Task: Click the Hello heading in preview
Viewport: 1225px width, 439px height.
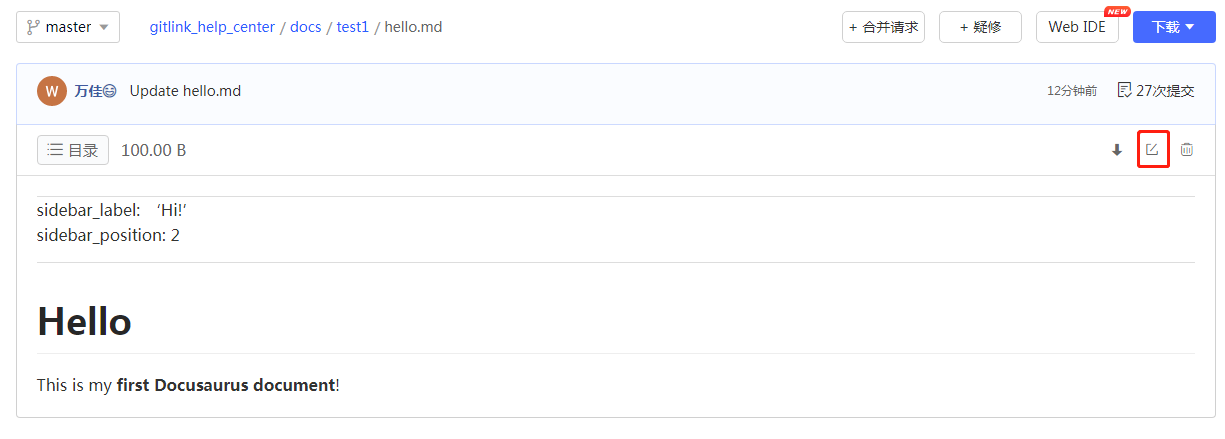Action: click(x=84, y=321)
